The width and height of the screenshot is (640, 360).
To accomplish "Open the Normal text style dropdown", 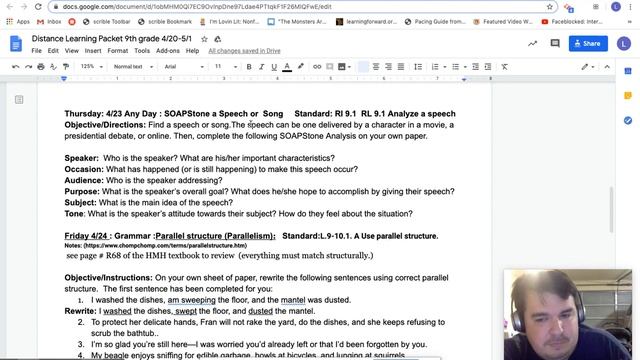I will click(x=133, y=67).
